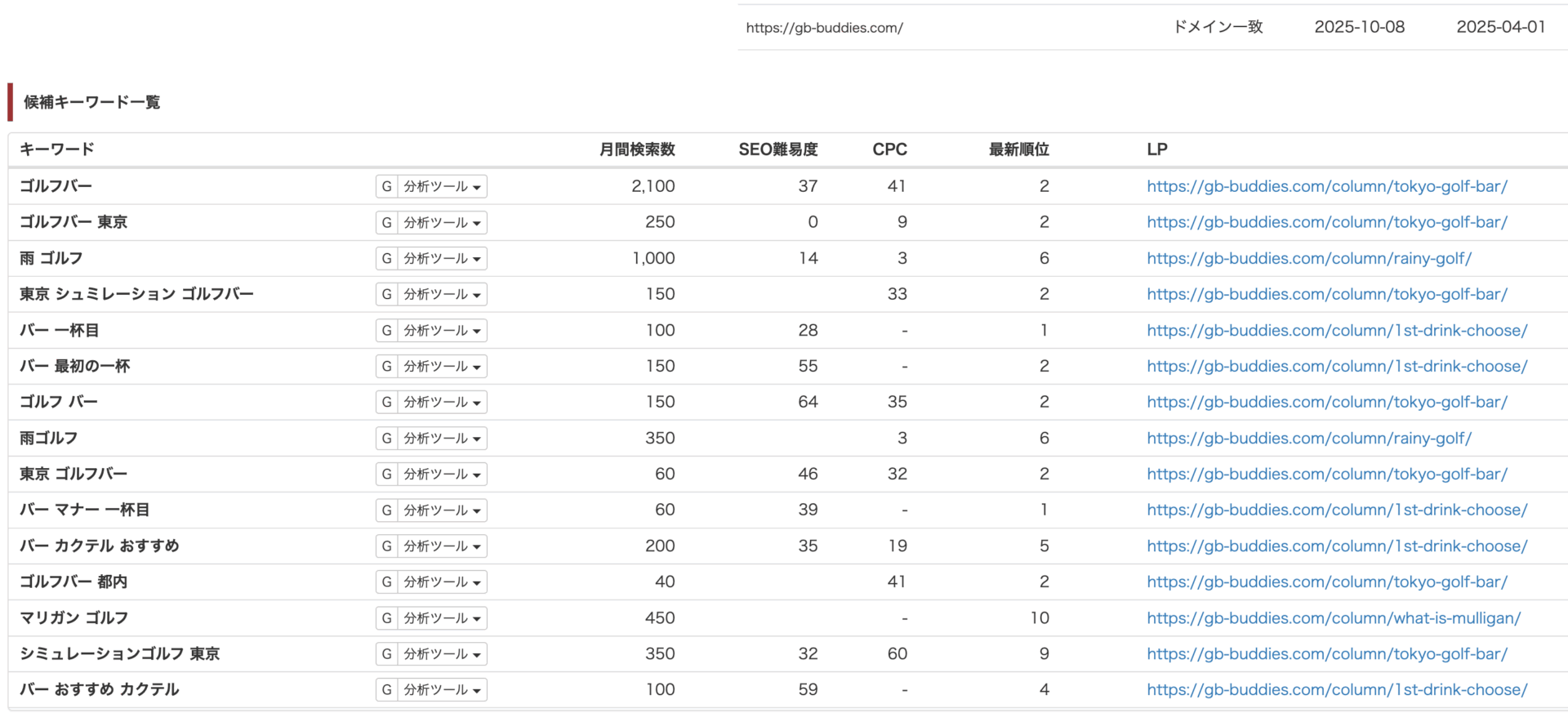Click the G icon beside バー 最初の一杯

coord(387,366)
